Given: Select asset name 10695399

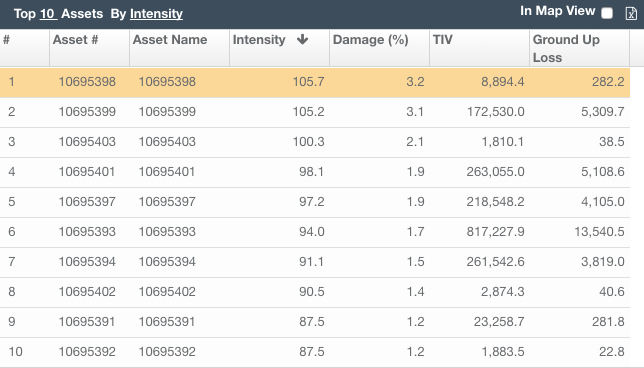Looking at the screenshot, I should tap(167, 112).
